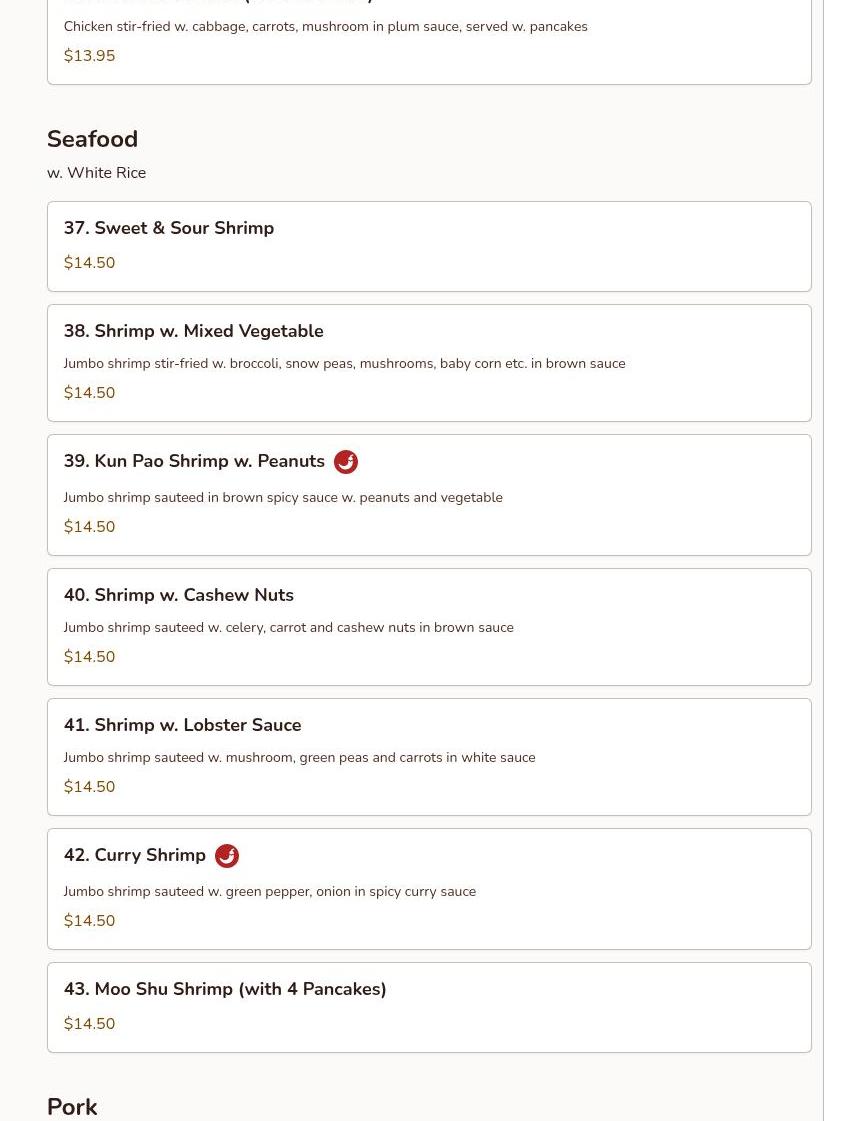Choose 39. Kun Pao Shrimp w. Peanuts
The height and width of the screenshot is (1121, 844).
(194, 461)
